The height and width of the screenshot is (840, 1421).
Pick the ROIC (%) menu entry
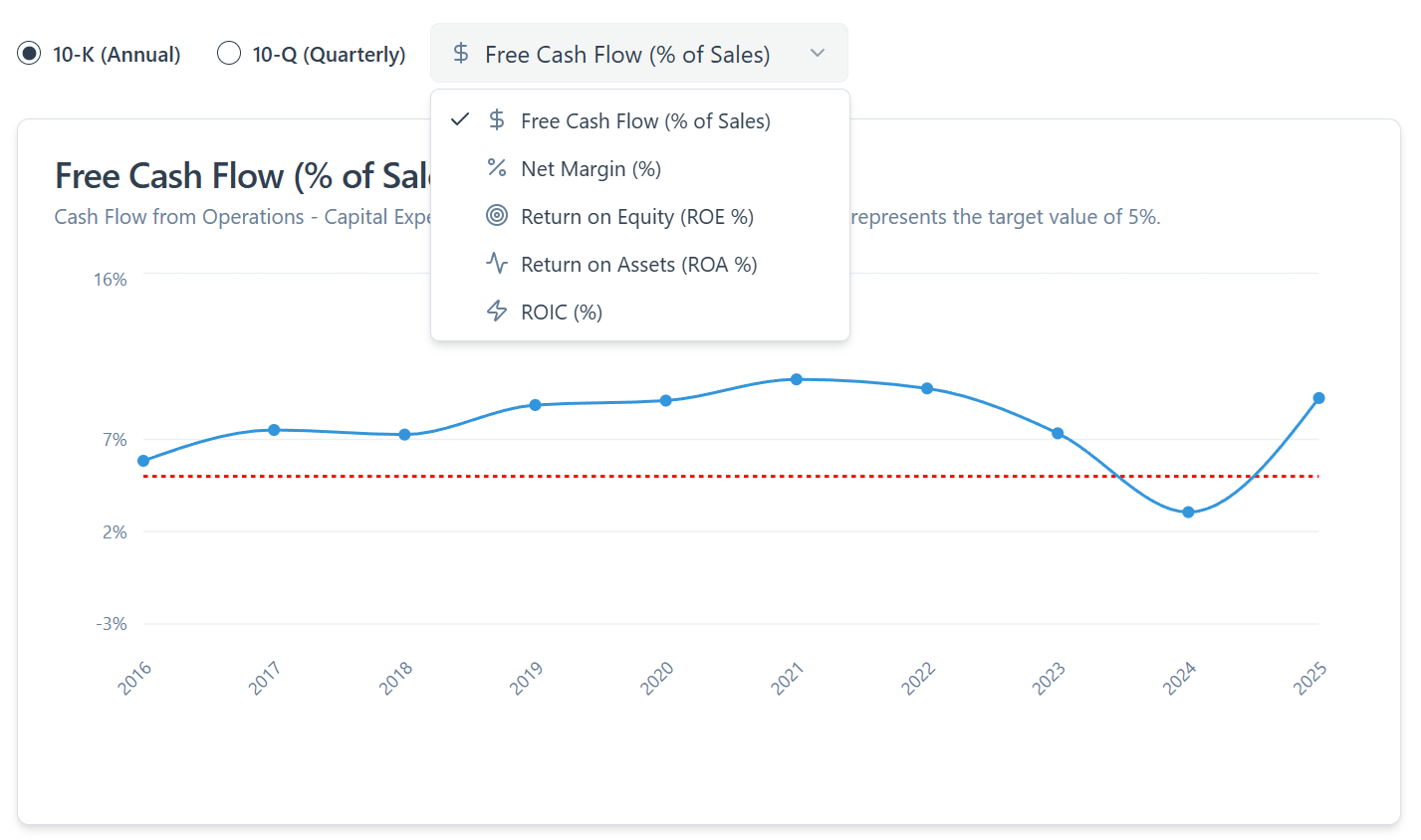[x=562, y=313]
